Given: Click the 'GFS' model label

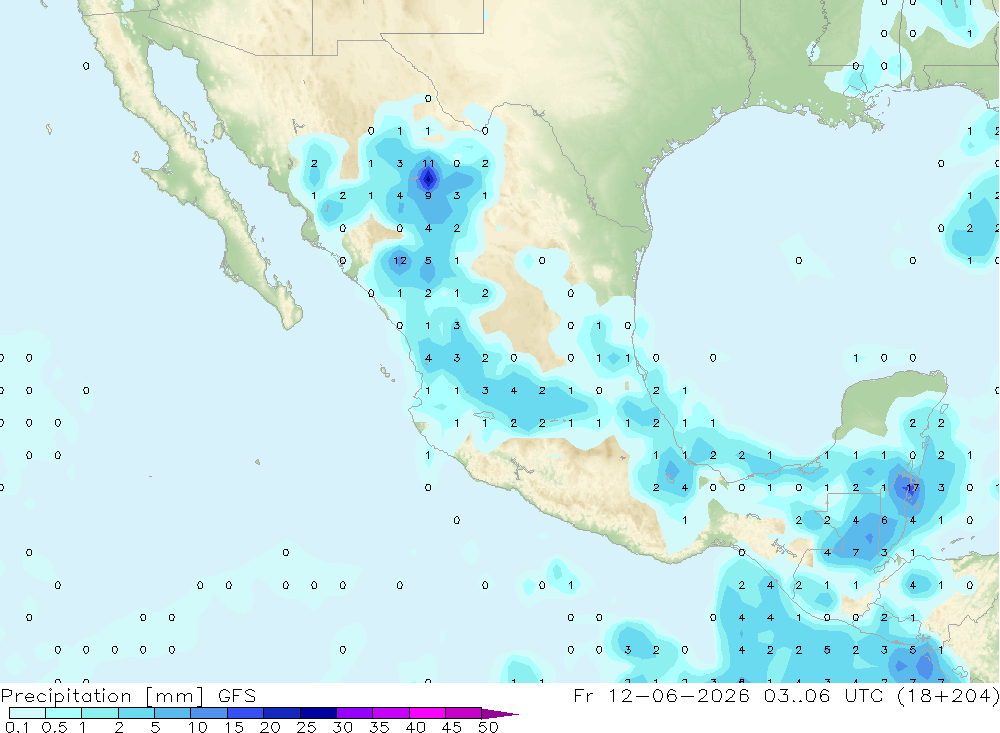Looking at the screenshot, I should click(237, 695).
